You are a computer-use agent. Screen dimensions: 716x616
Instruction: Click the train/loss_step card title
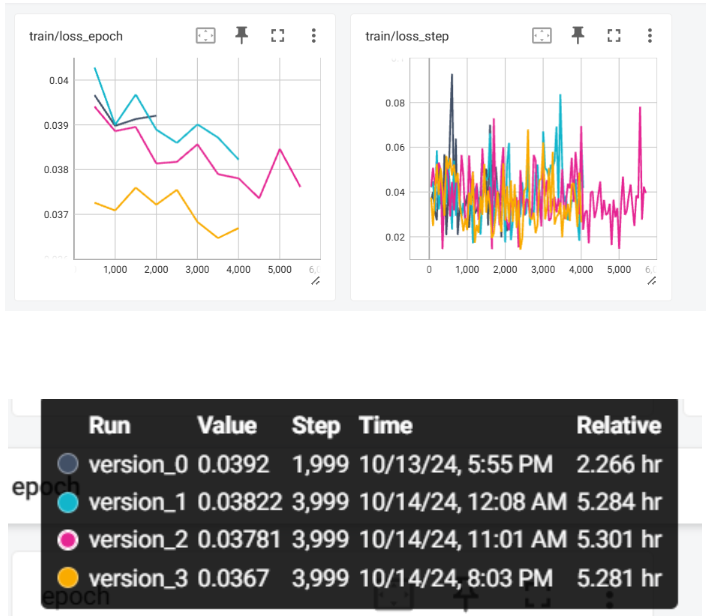(x=407, y=36)
